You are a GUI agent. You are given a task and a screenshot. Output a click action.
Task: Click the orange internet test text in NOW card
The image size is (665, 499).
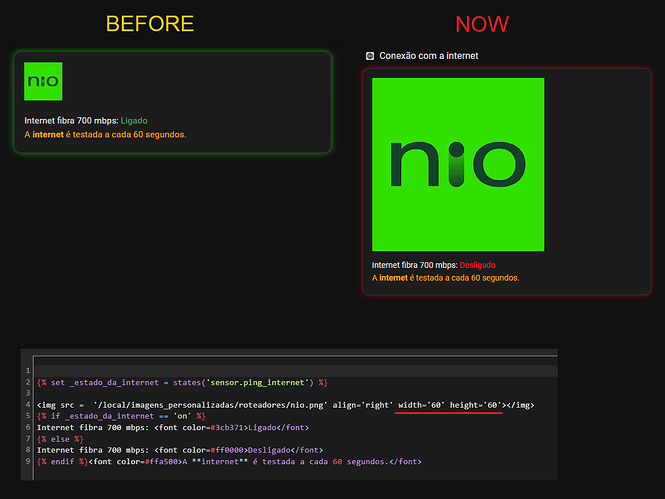(x=445, y=278)
